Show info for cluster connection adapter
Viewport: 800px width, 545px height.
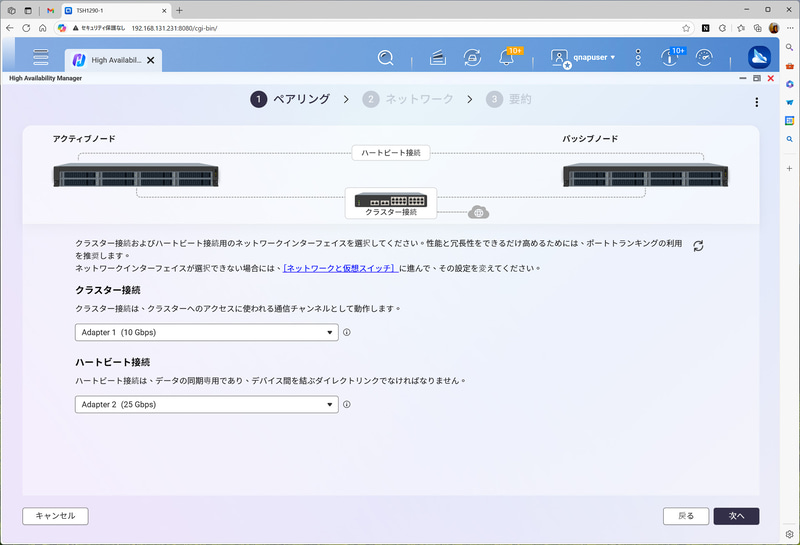tap(346, 332)
